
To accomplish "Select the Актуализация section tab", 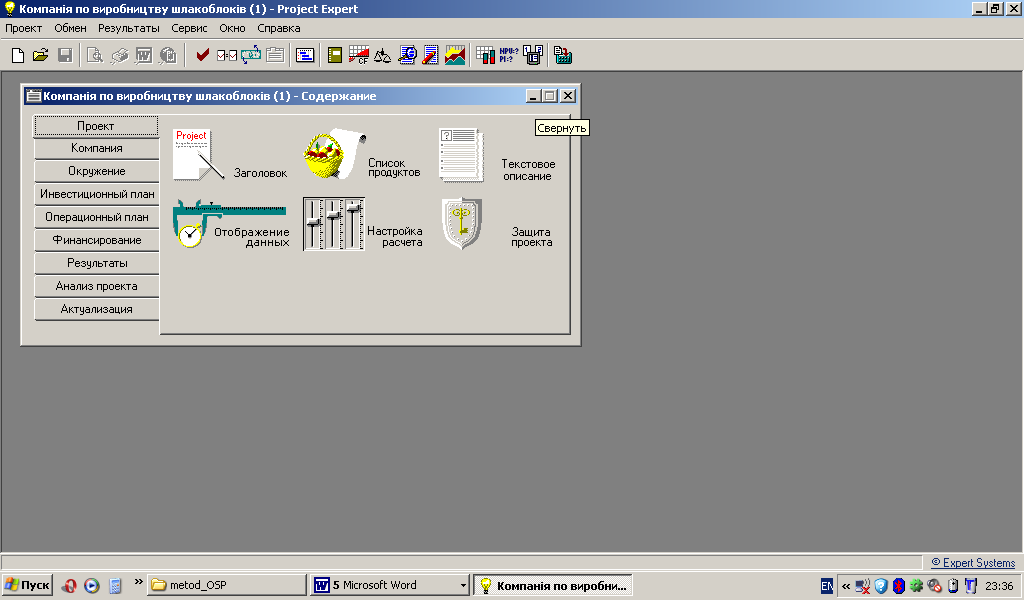I will 96,309.
